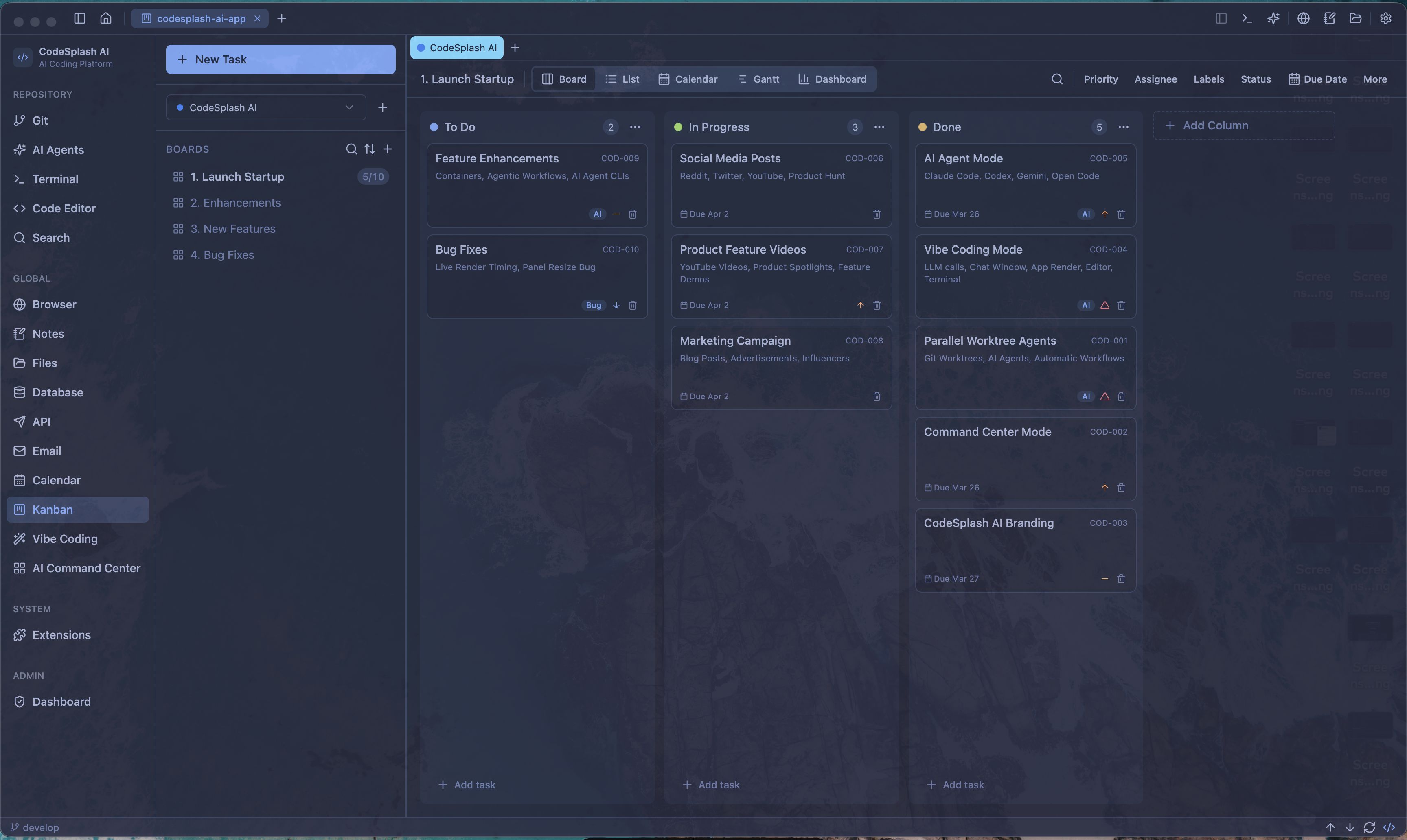Click the AI sparkle icon in top bar
The image size is (1407, 840).
1273,19
